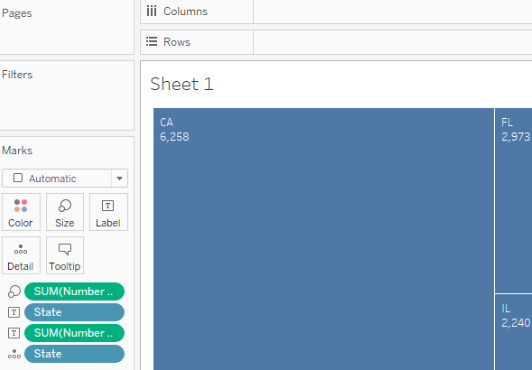Open the Color marks card
The image size is (532, 370).
(x=21, y=212)
